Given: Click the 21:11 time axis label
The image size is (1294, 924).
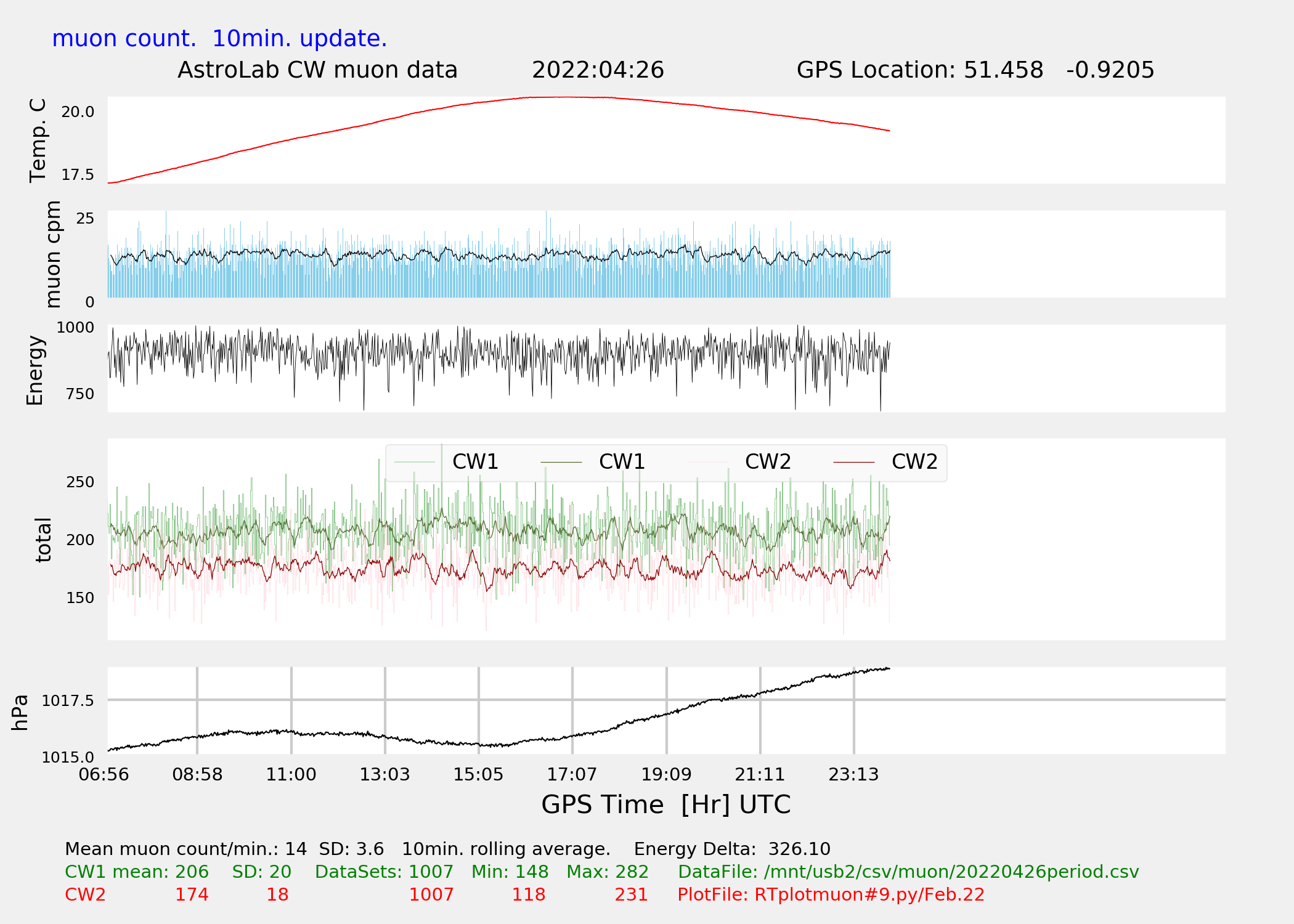Looking at the screenshot, I should 760,774.
